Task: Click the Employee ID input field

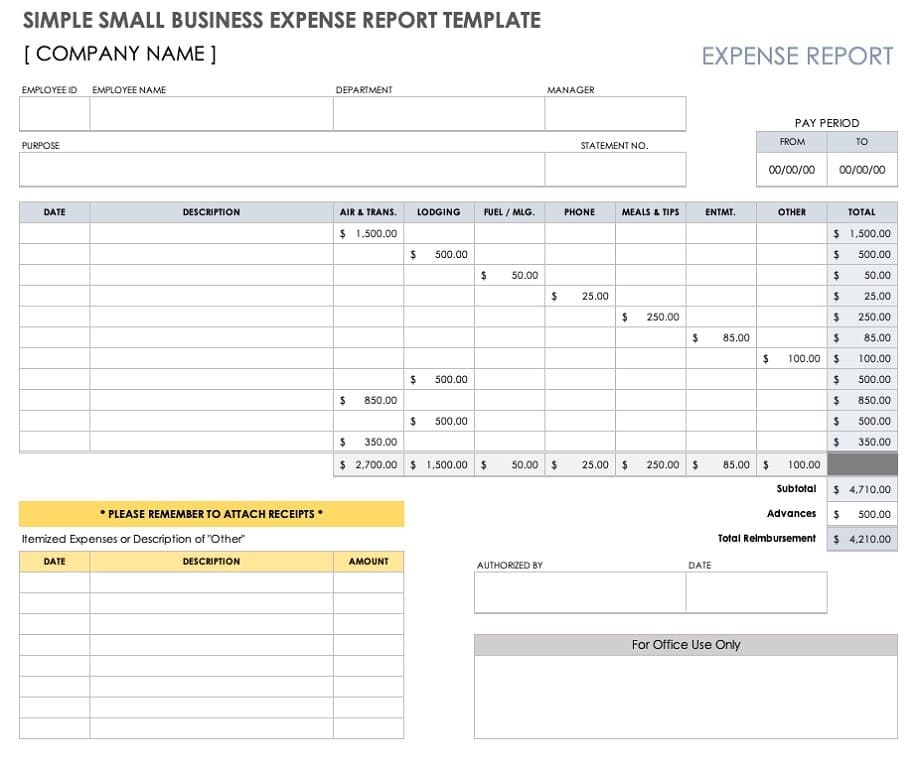Action: [x=53, y=113]
